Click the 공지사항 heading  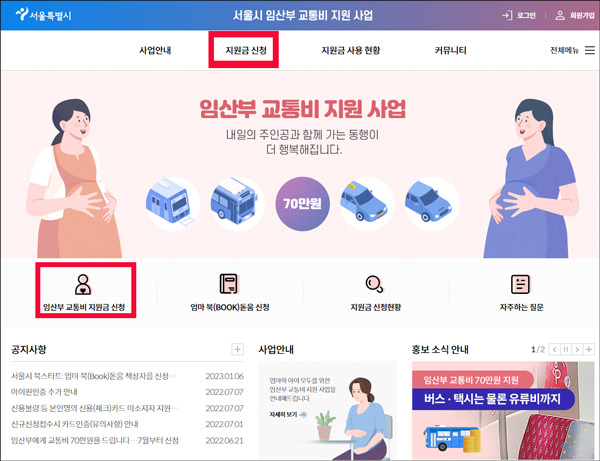pyautogui.click(x=29, y=349)
